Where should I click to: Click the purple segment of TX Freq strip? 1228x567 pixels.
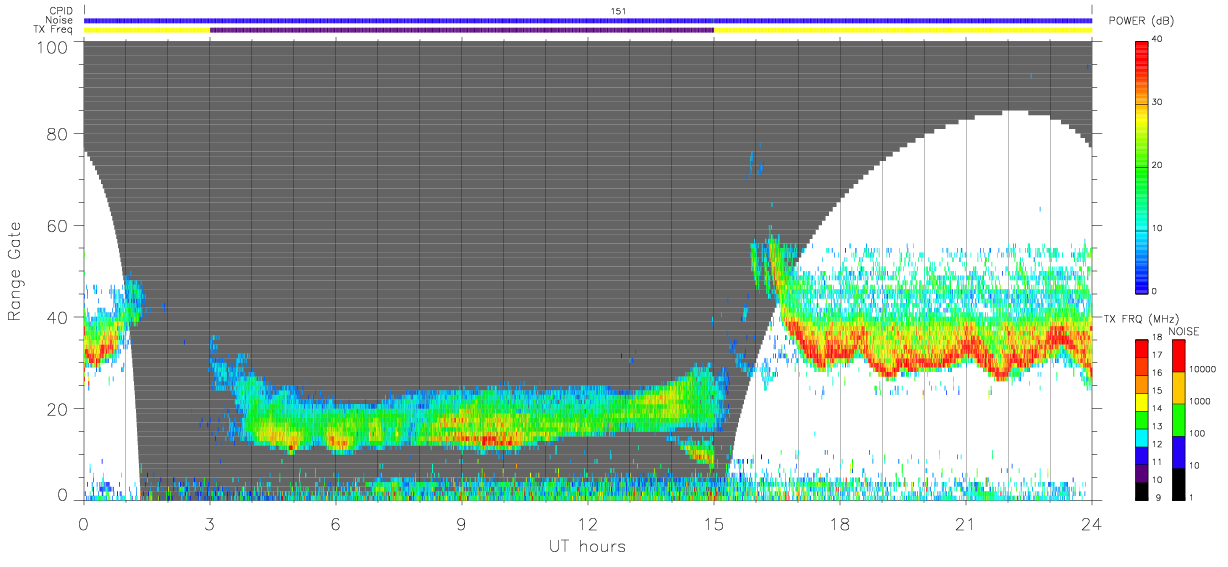pos(462,30)
